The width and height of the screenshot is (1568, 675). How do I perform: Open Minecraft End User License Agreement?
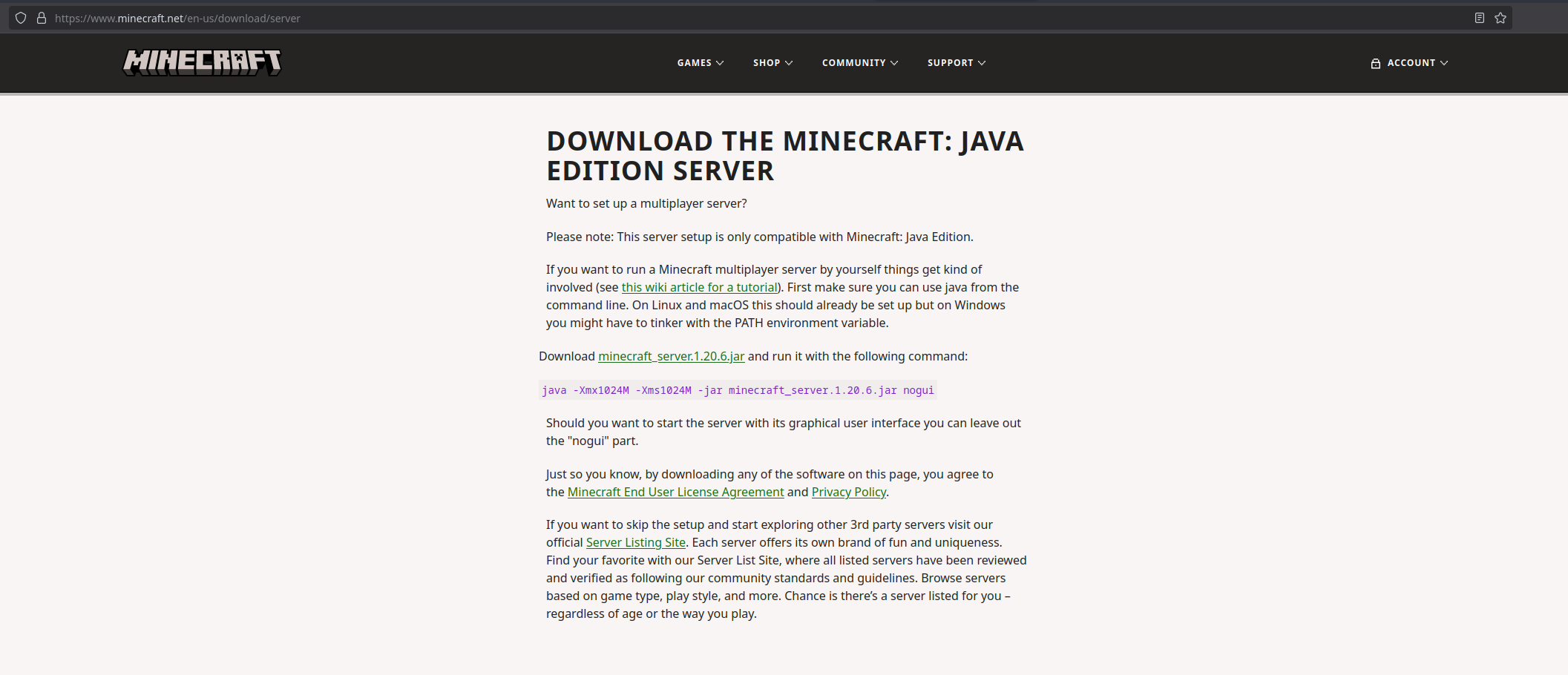click(x=675, y=492)
